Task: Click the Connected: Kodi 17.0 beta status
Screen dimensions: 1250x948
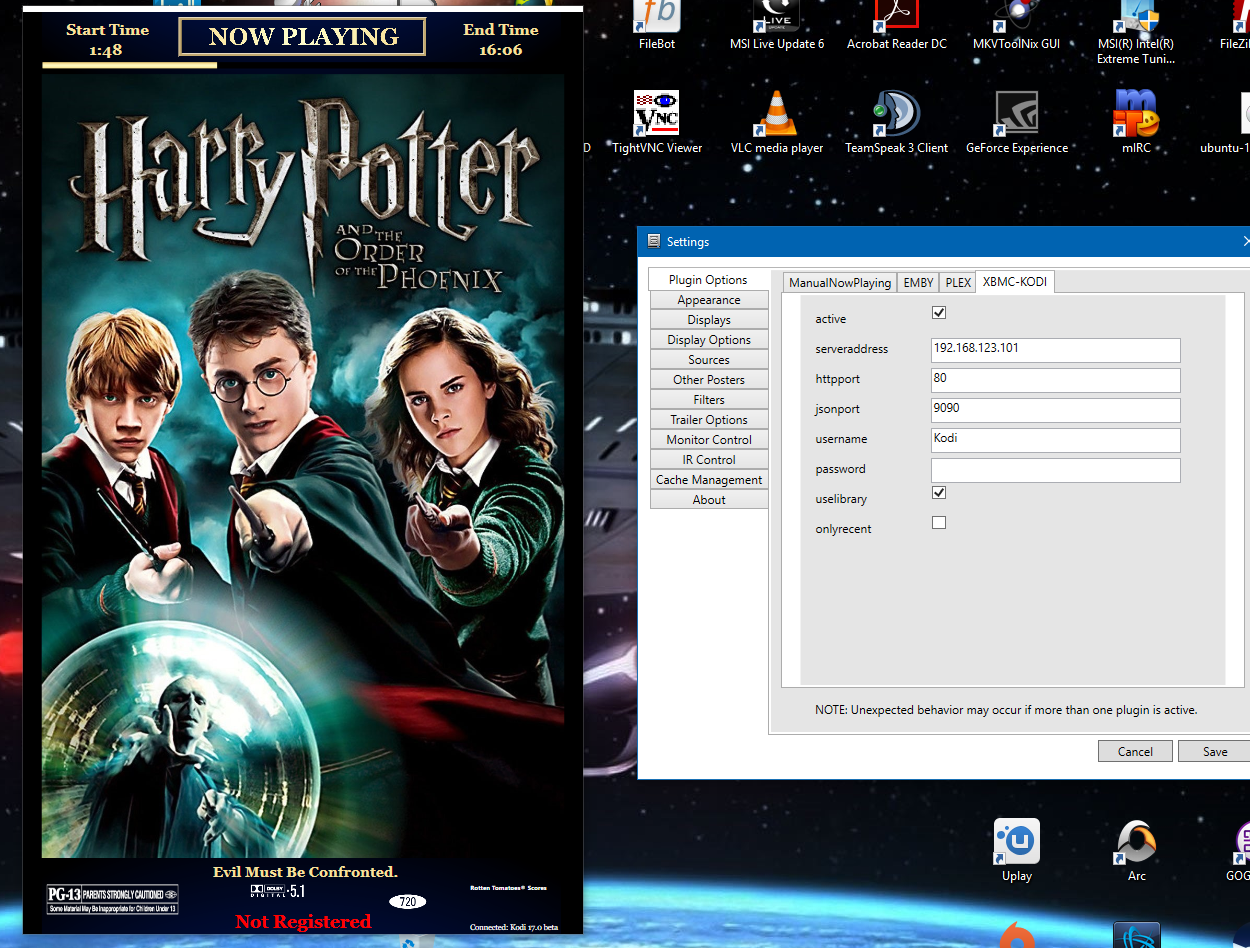Action: pyautogui.click(x=514, y=927)
